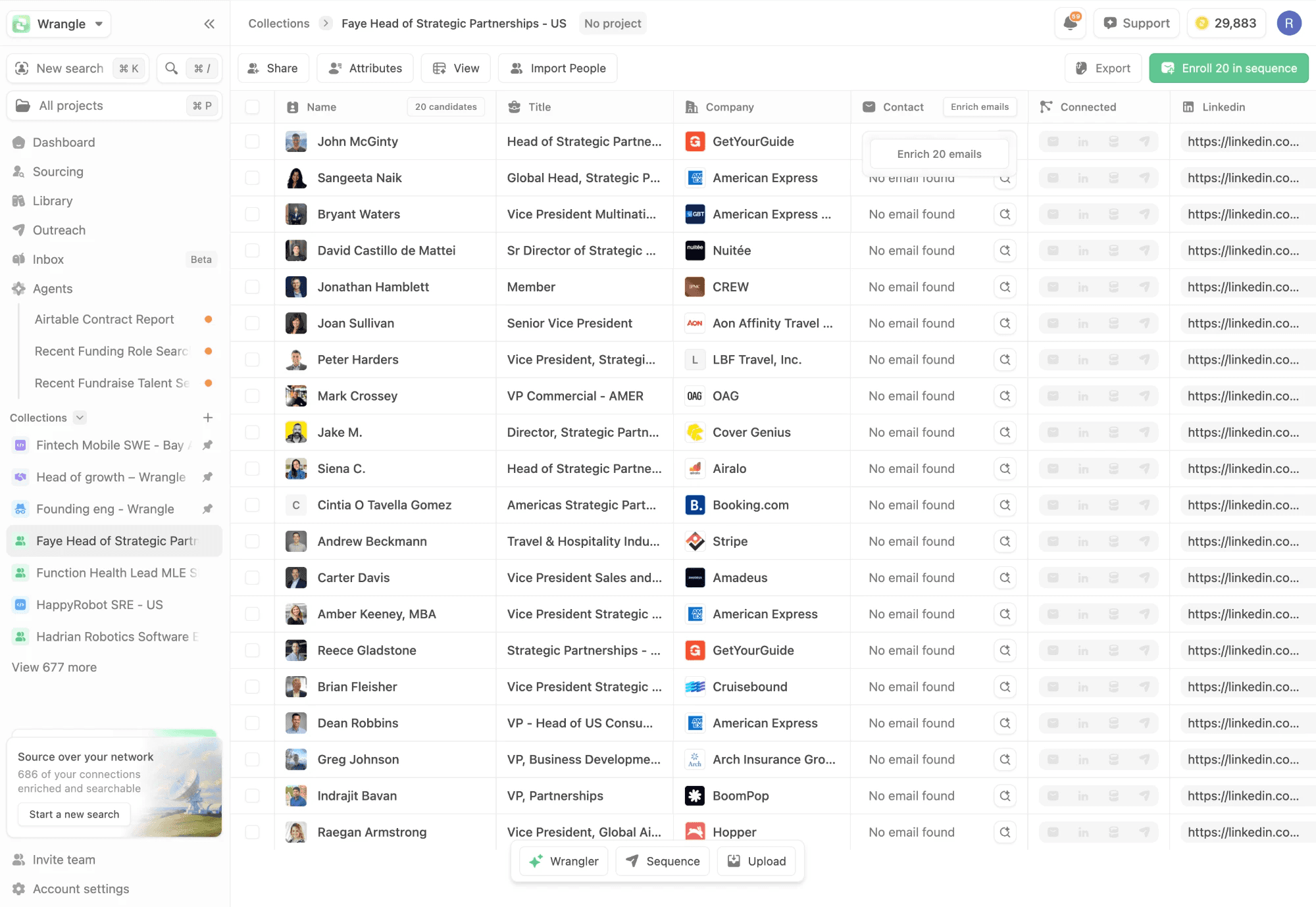The image size is (1316, 907).
Task: Collapse the sidebar with double-chevron icon
Action: click(209, 24)
